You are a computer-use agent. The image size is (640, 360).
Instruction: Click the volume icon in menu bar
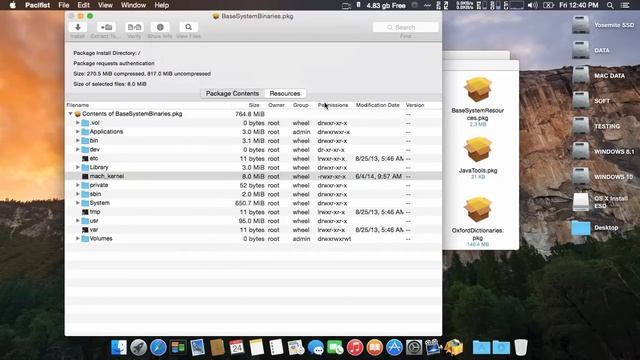(x=532, y=5)
